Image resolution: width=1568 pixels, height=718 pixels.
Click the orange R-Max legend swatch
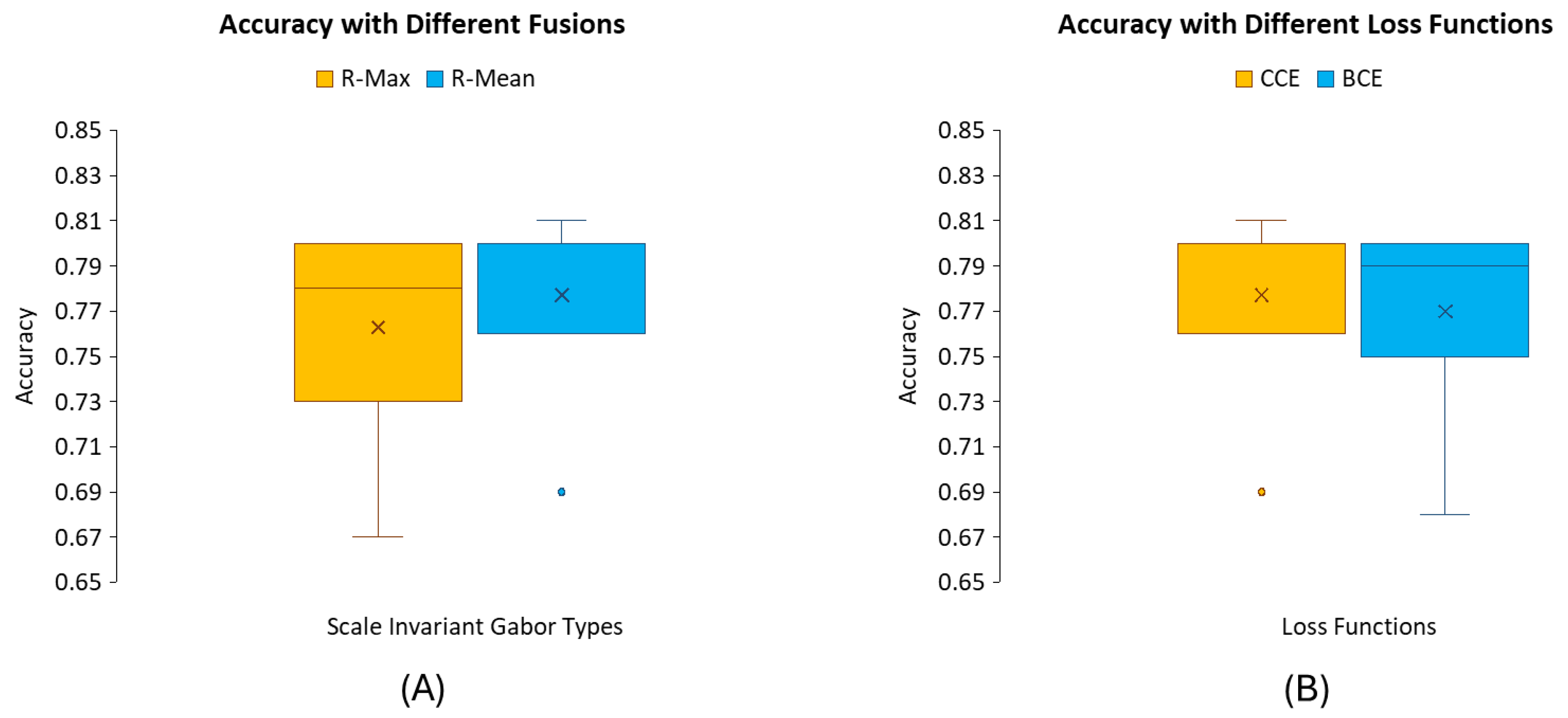(x=324, y=79)
